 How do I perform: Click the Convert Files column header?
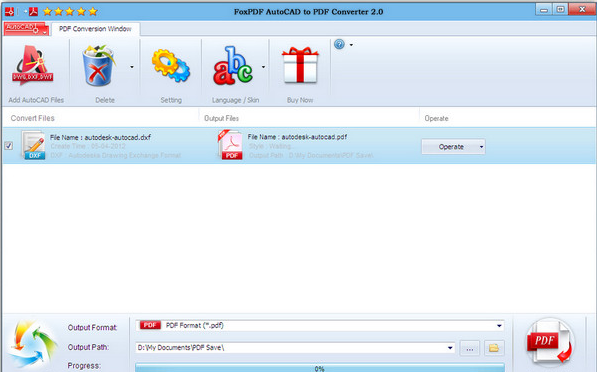pos(33,118)
